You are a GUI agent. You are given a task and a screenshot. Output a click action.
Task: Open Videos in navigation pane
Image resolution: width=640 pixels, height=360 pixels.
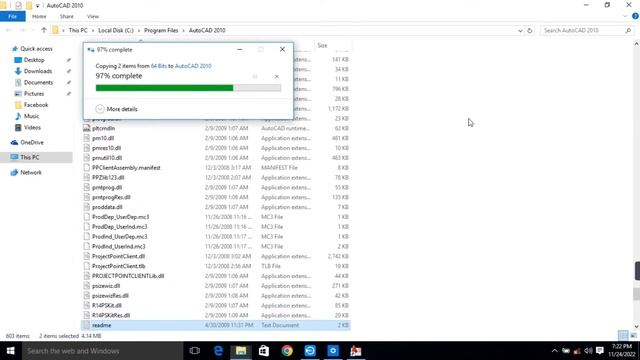tap(32, 127)
